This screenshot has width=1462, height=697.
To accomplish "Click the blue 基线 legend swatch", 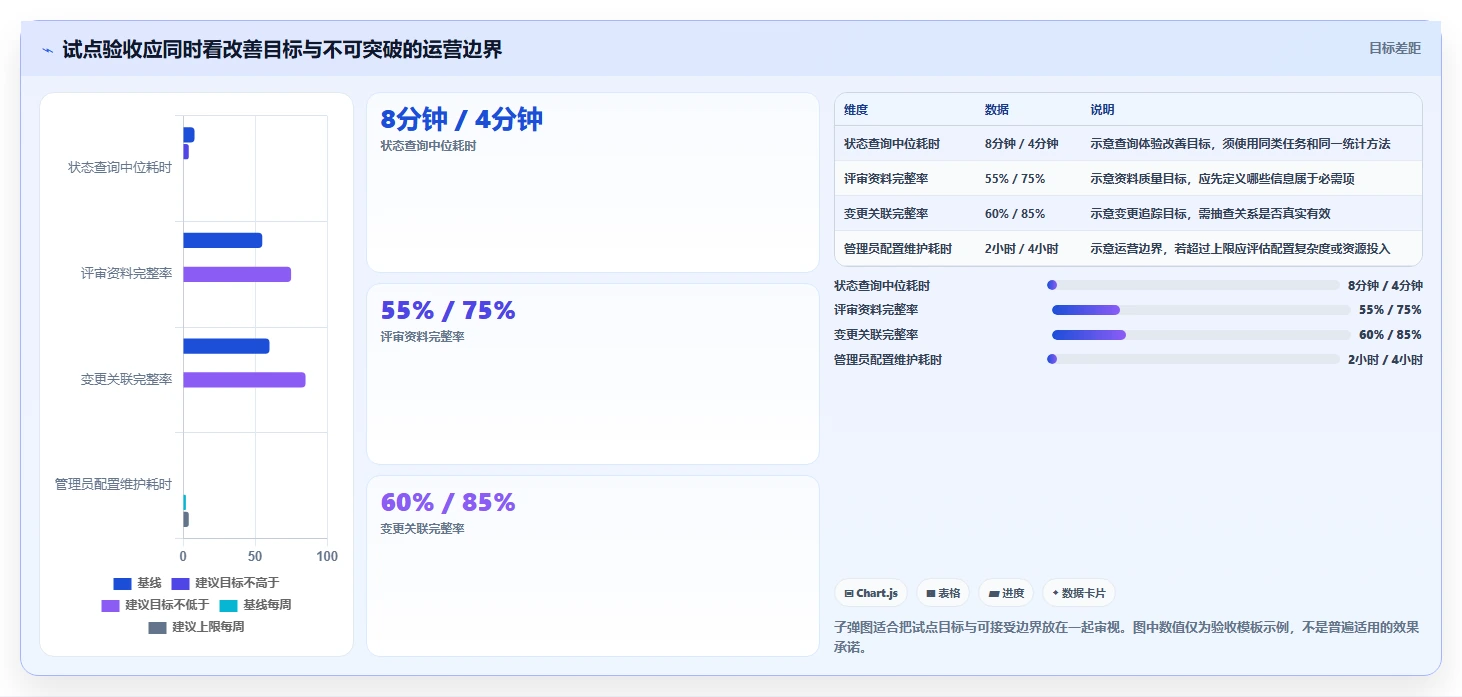I will point(122,583).
